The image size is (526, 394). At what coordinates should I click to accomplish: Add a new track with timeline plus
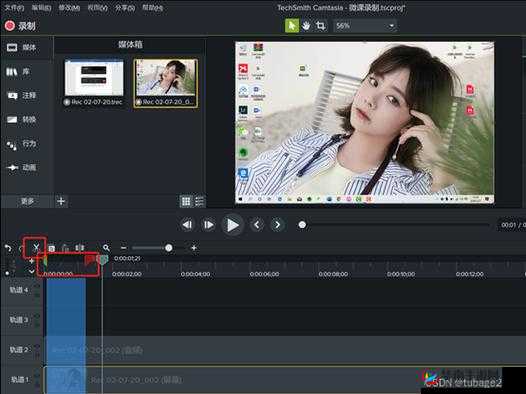coord(32,261)
